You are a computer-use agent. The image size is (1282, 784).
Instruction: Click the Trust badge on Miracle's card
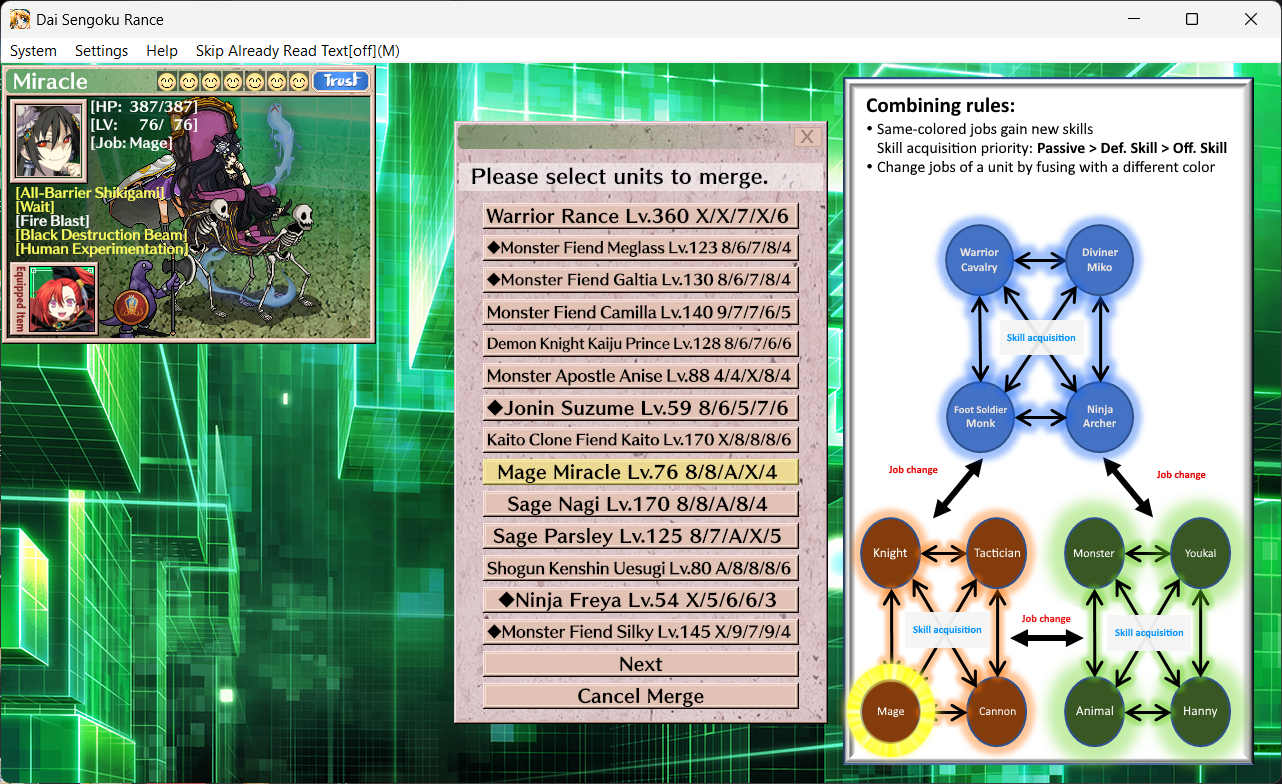point(340,81)
